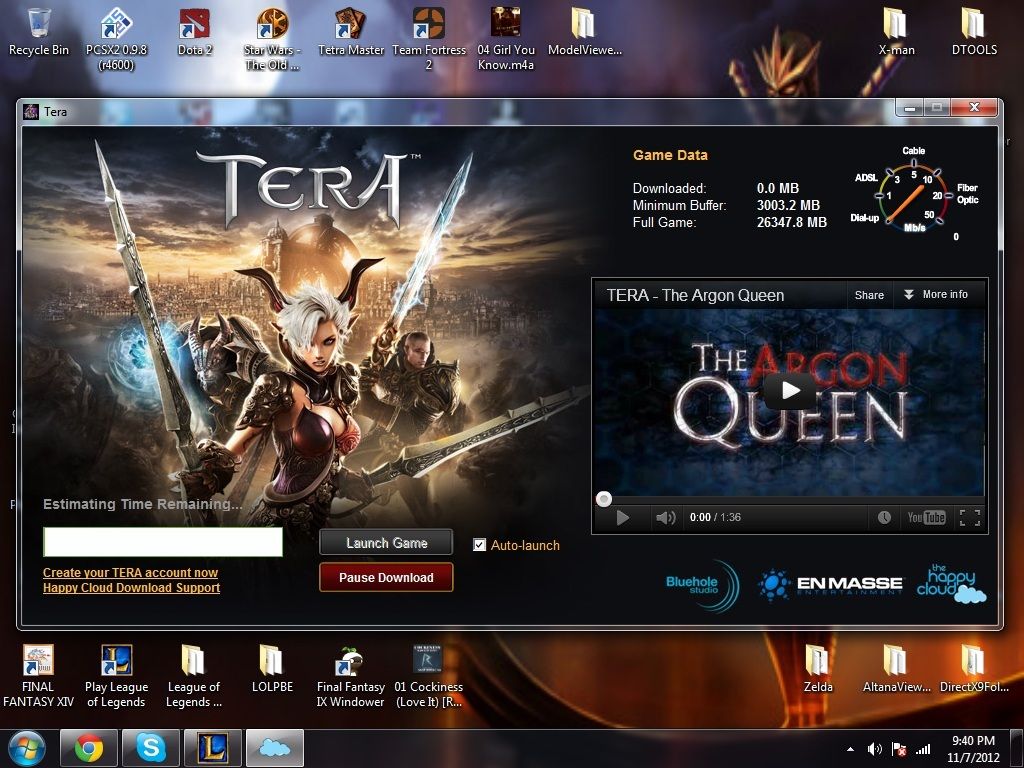Open the YouTube logo link in player
Viewport: 1024px width, 768px height.
coord(926,518)
